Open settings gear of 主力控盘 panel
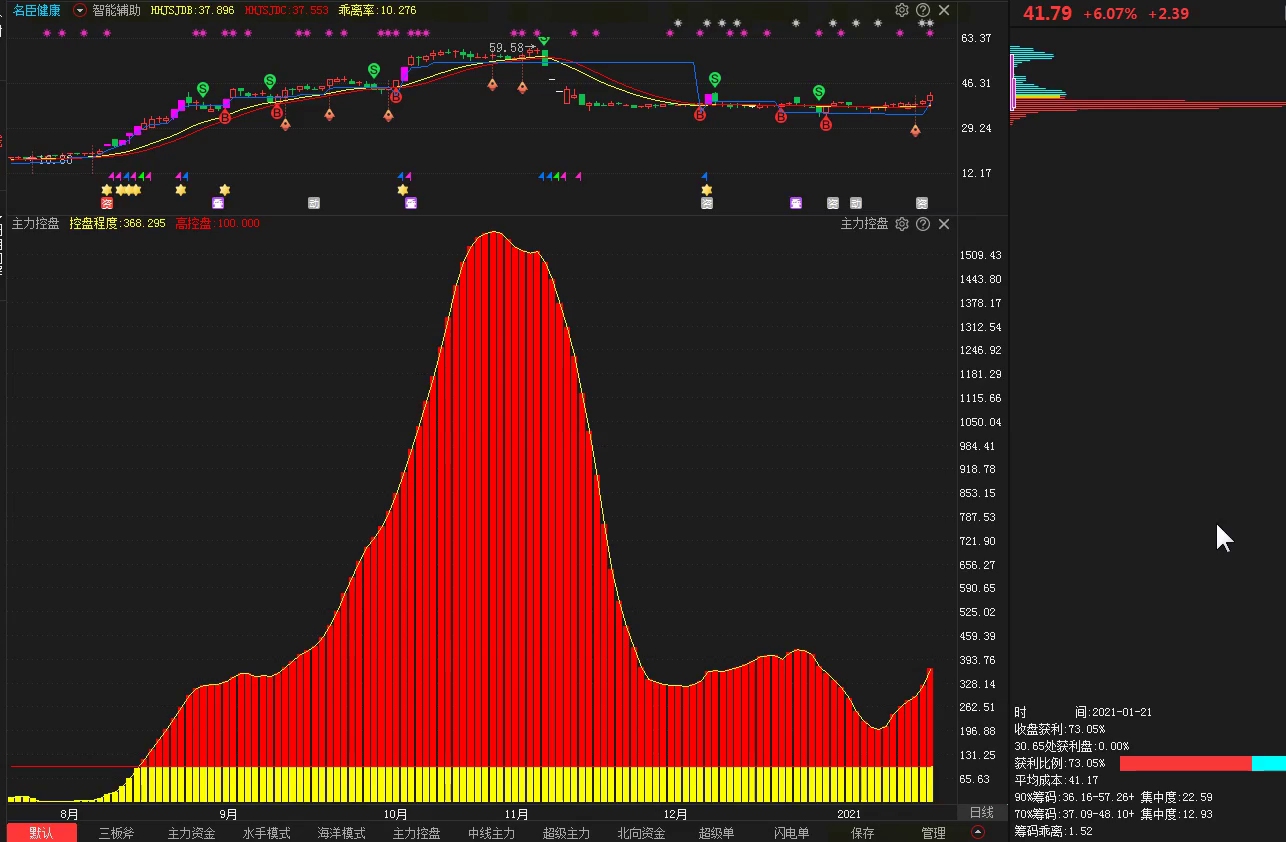 pyautogui.click(x=902, y=224)
